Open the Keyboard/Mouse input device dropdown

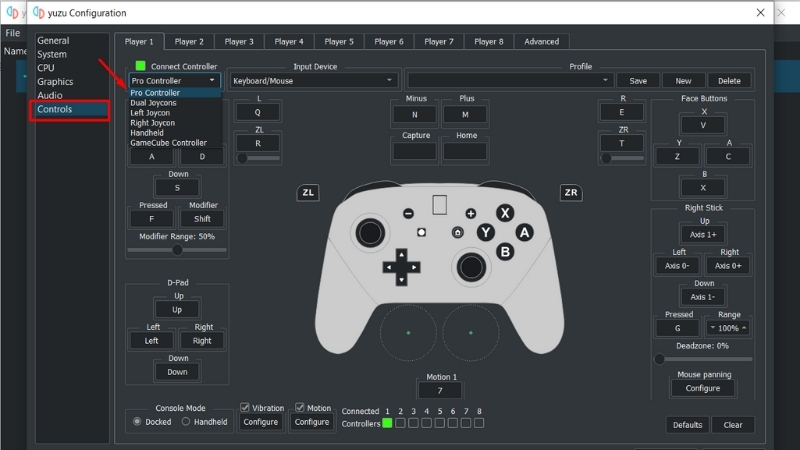tap(313, 81)
